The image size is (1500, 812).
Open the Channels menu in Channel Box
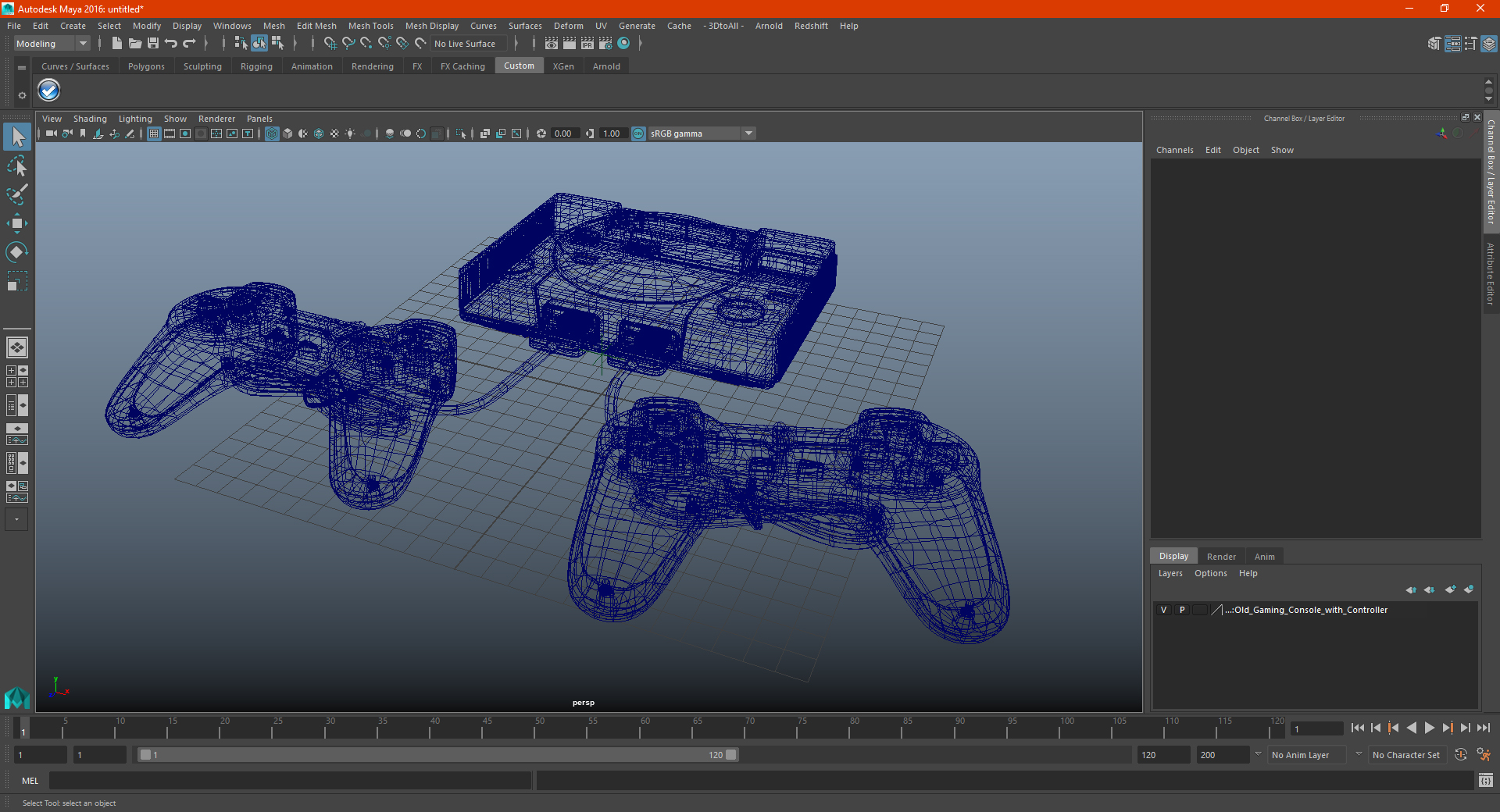[x=1175, y=150]
